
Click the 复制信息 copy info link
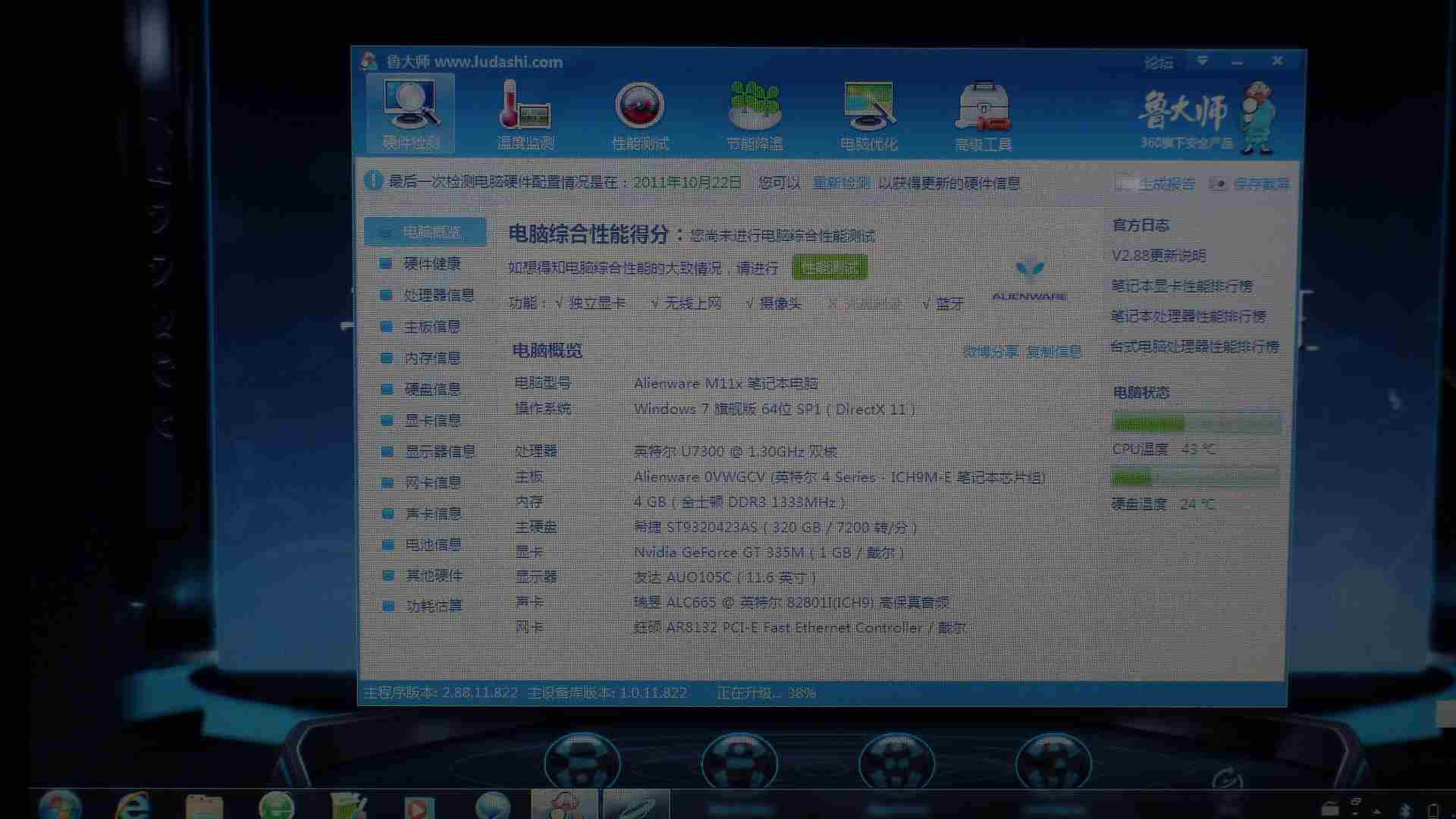(1054, 352)
